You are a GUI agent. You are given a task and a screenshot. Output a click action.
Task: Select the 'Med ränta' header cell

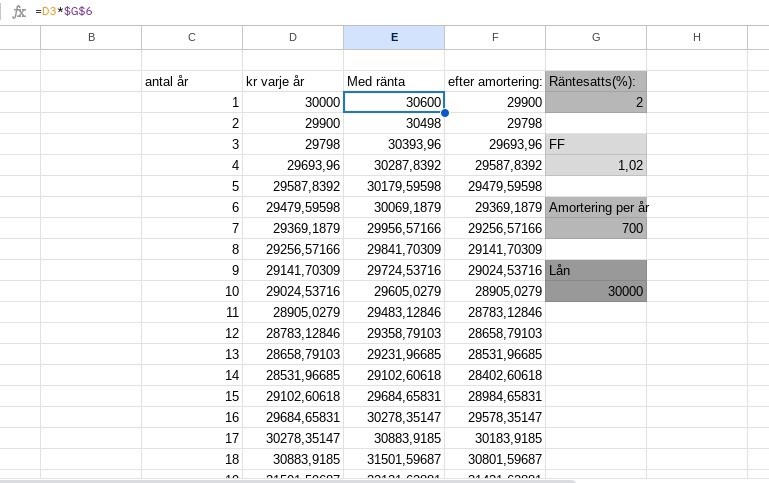click(394, 81)
